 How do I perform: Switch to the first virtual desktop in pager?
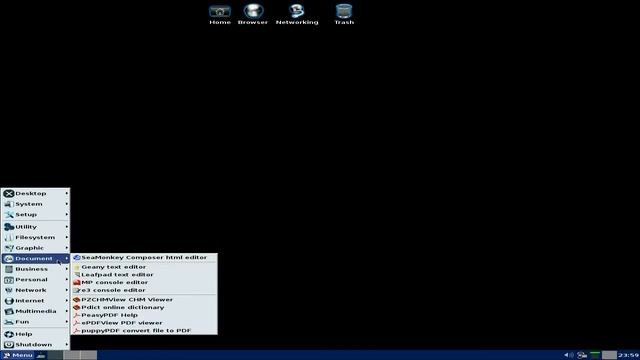[x=55, y=355]
